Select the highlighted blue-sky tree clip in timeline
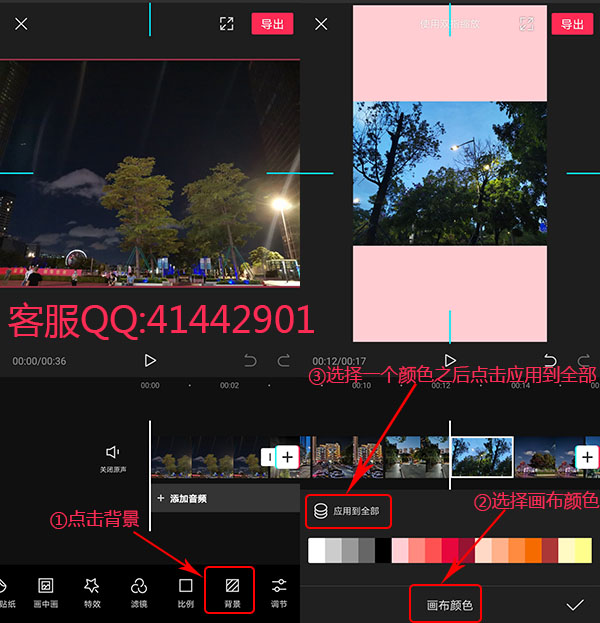 pos(482,457)
